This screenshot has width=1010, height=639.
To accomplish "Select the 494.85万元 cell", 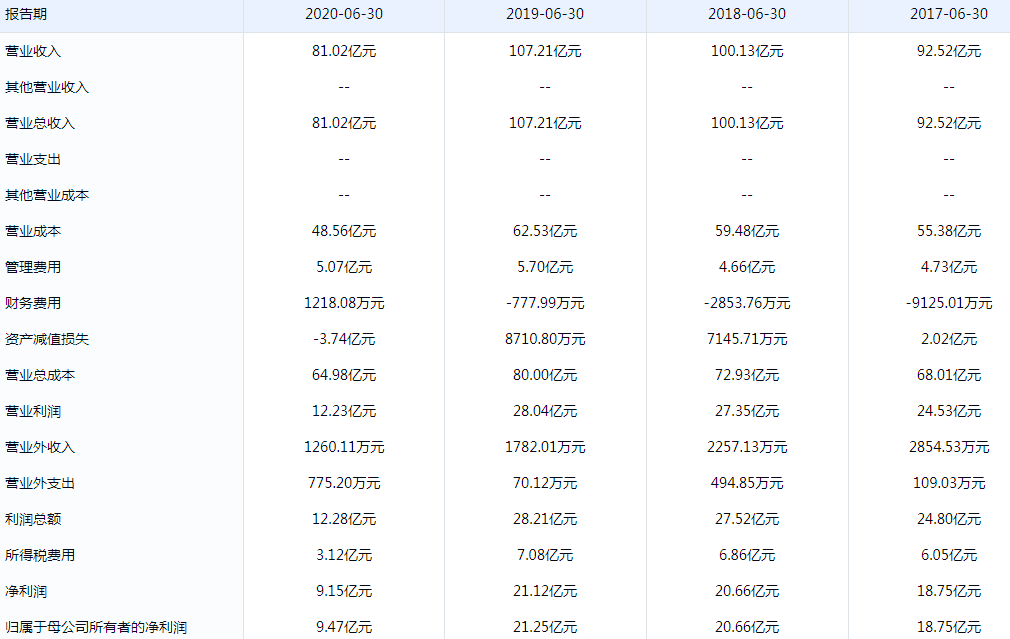I will coord(747,484).
